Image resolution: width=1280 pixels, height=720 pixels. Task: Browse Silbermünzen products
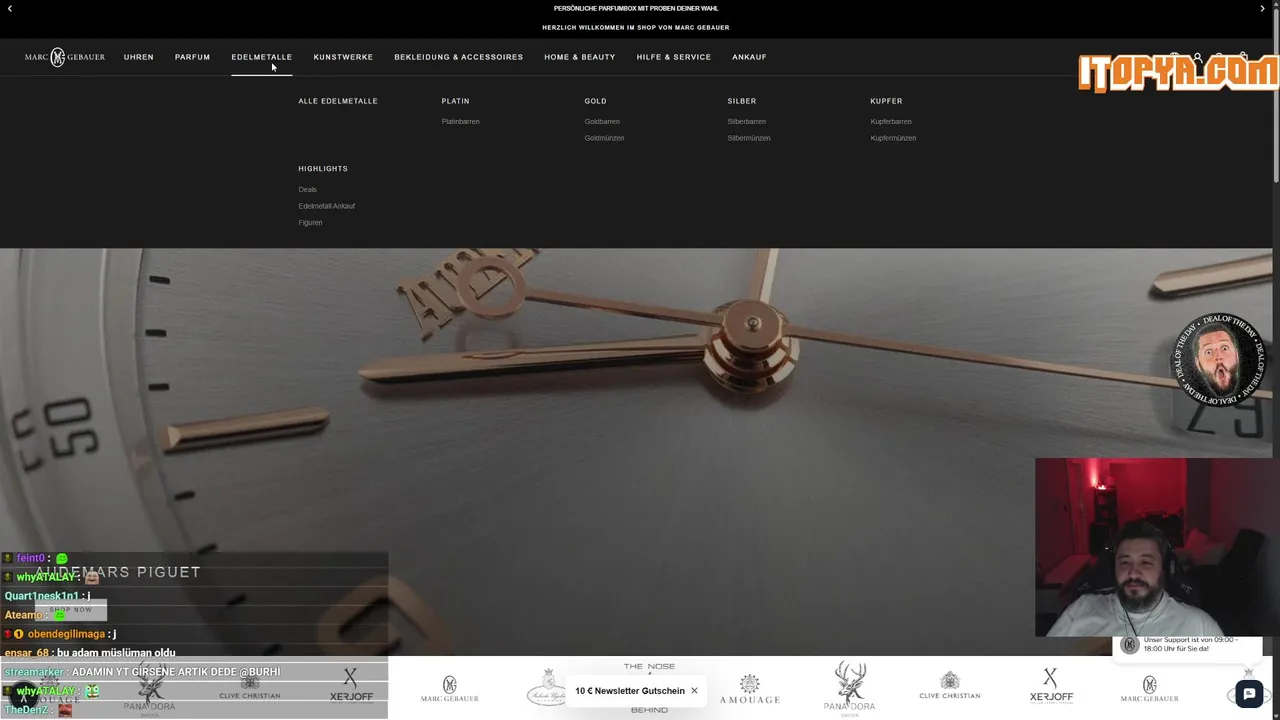tap(749, 138)
